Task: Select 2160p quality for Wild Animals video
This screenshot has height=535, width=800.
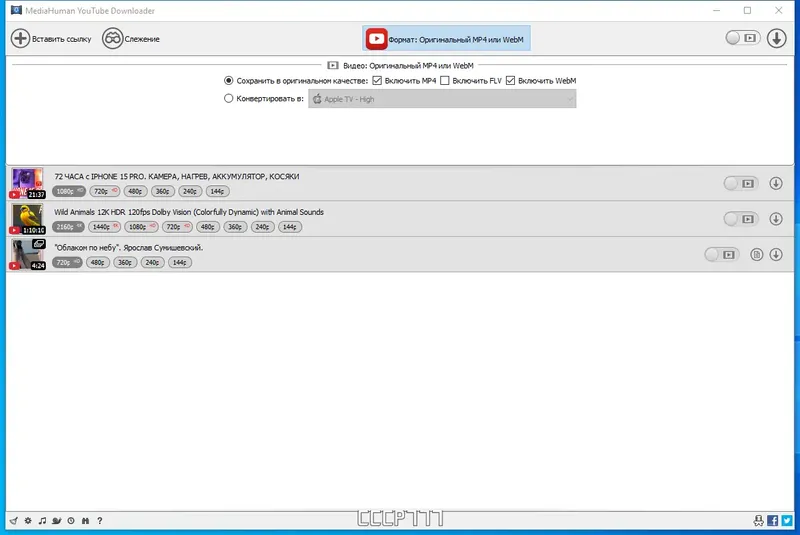Action: click(68, 227)
